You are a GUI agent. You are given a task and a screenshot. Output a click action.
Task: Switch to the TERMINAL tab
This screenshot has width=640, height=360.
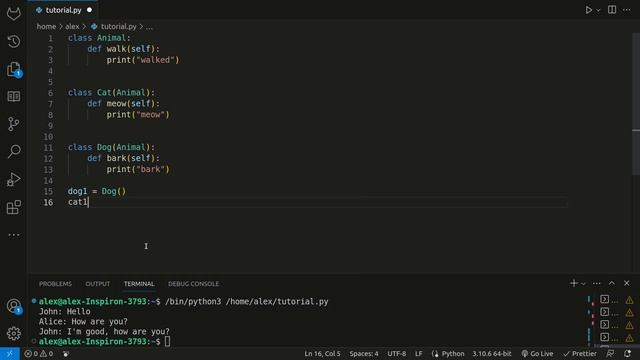coord(139,284)
